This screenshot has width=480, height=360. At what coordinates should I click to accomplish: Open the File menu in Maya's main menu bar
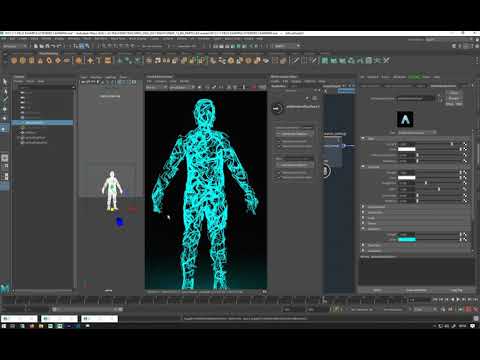click(x=4, y=39)
